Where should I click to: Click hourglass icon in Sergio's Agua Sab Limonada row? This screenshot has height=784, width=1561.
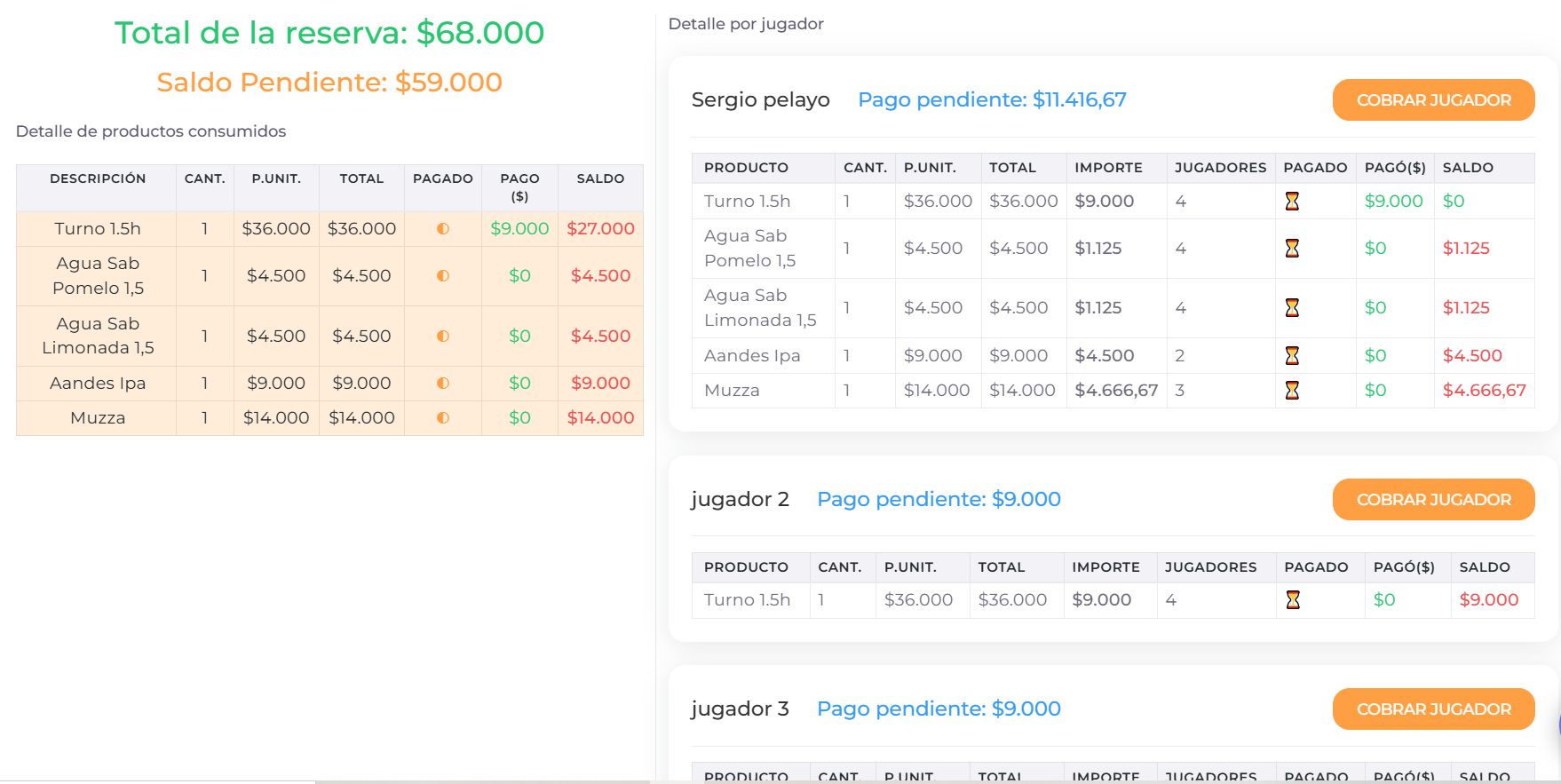click(1292, 308)
